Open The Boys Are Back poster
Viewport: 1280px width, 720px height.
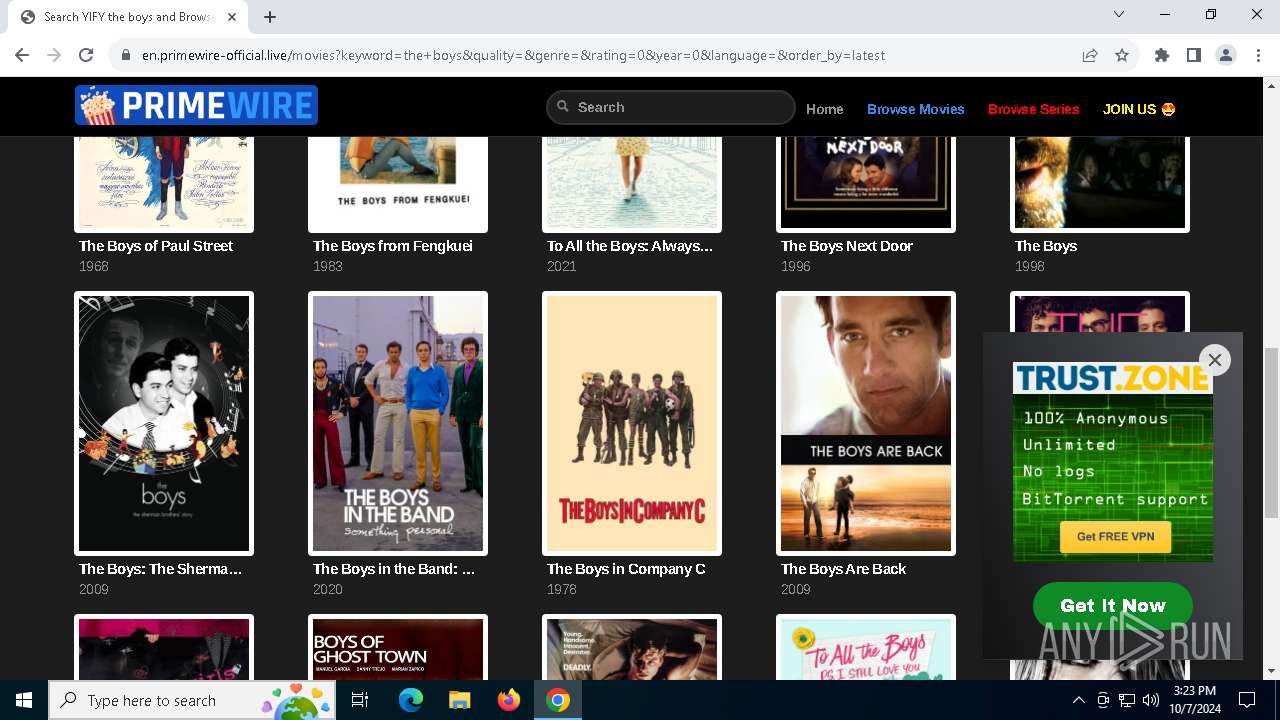point(866,423)
